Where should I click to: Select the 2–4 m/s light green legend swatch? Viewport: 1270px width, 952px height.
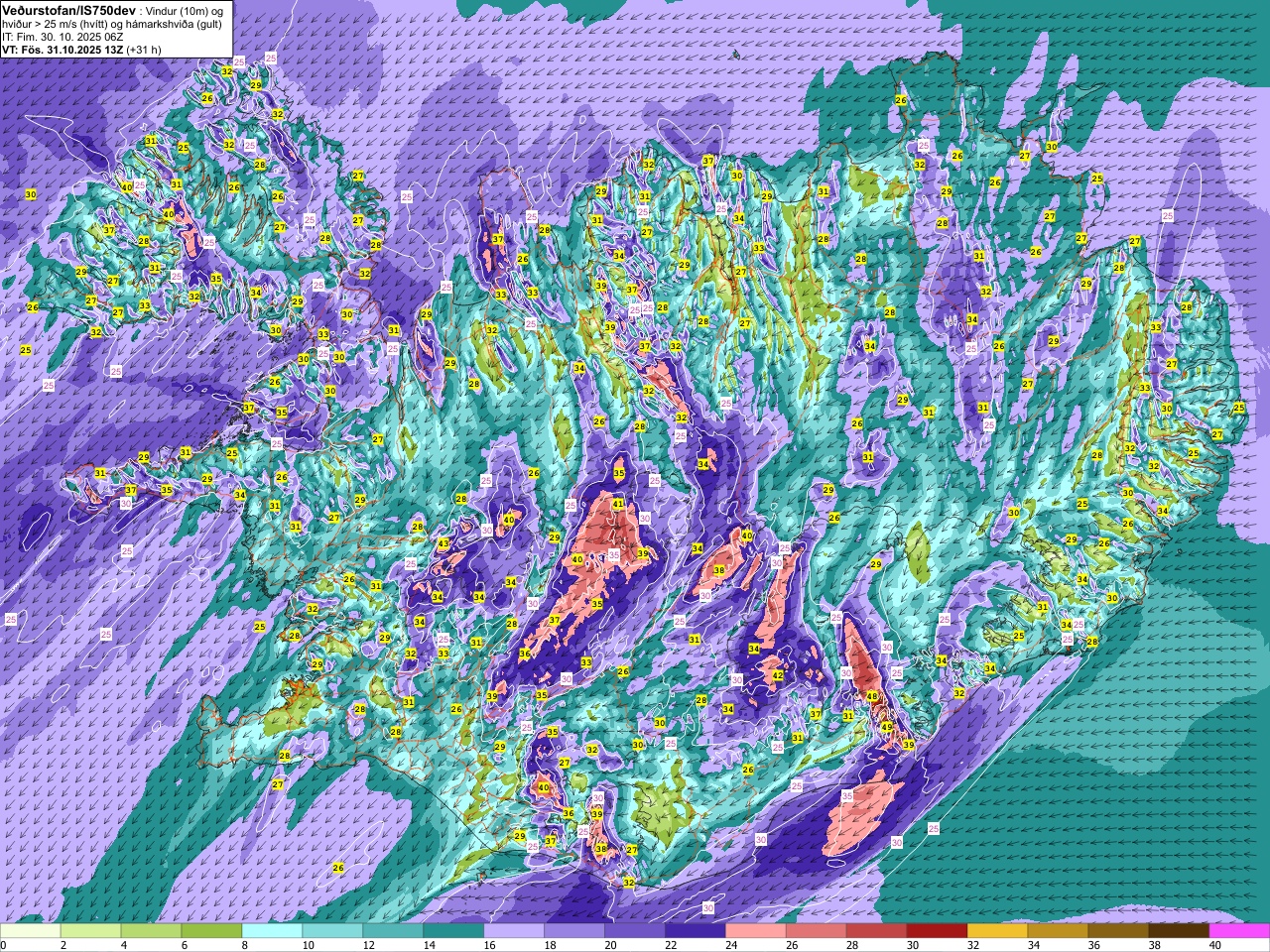[90, 932]
